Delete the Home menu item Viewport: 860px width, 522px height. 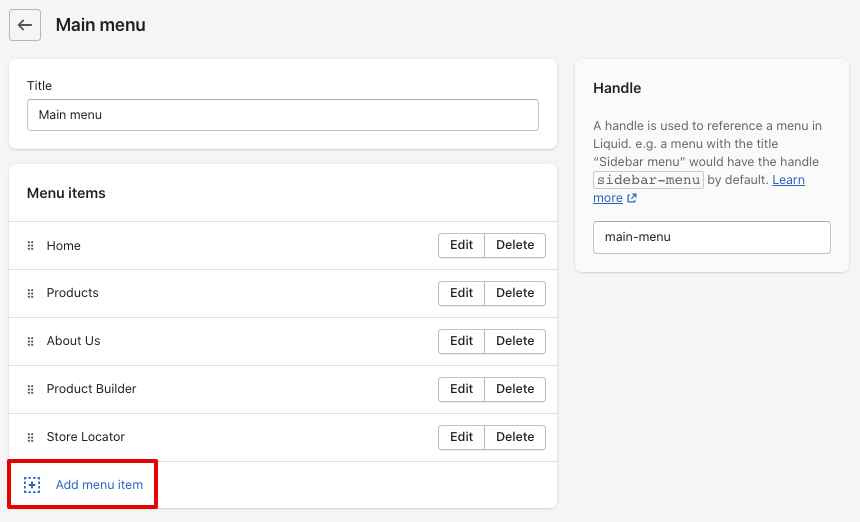pos(515,246)
